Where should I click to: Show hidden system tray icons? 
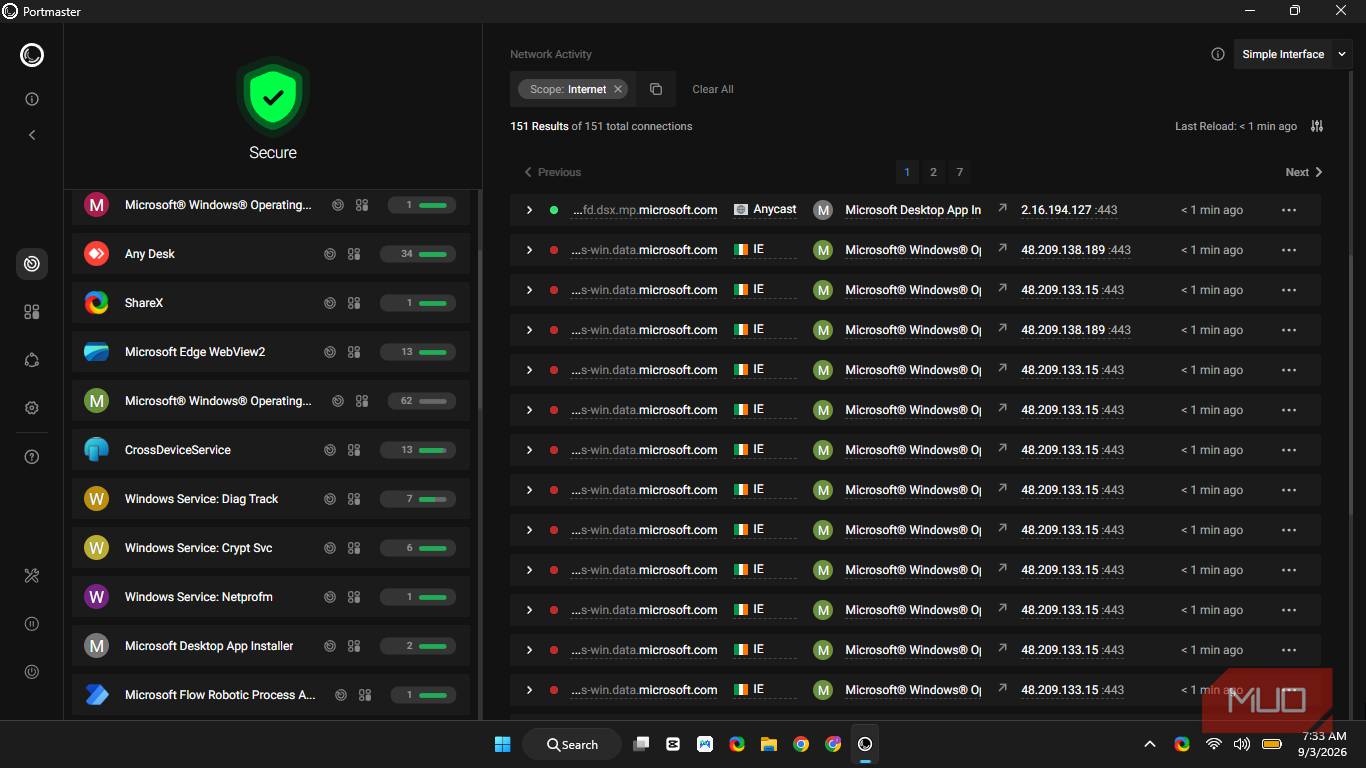(x=1150, y=744)
